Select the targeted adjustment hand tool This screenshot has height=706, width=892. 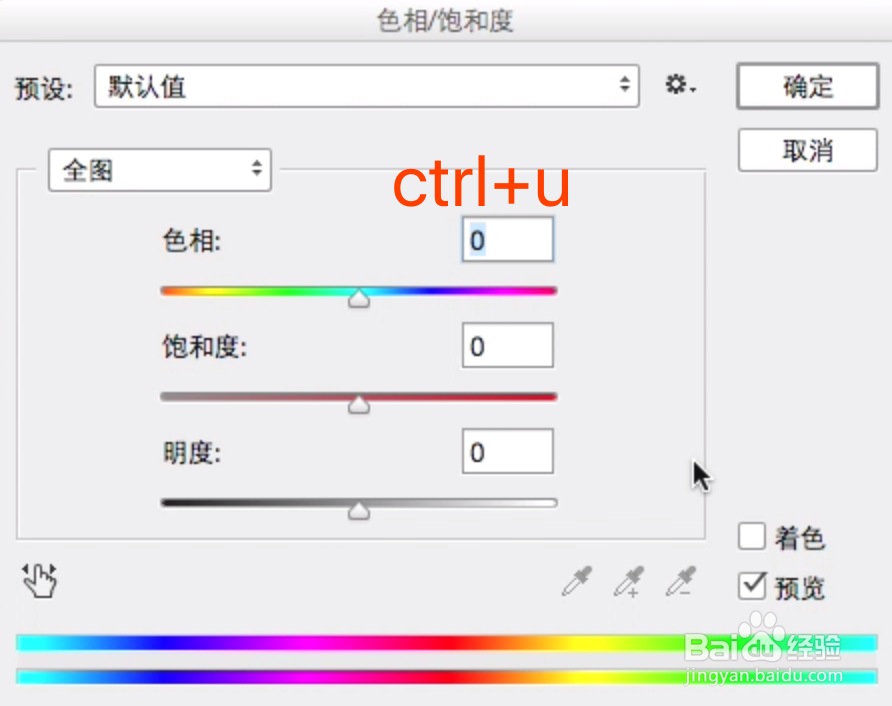click(39, 581)
